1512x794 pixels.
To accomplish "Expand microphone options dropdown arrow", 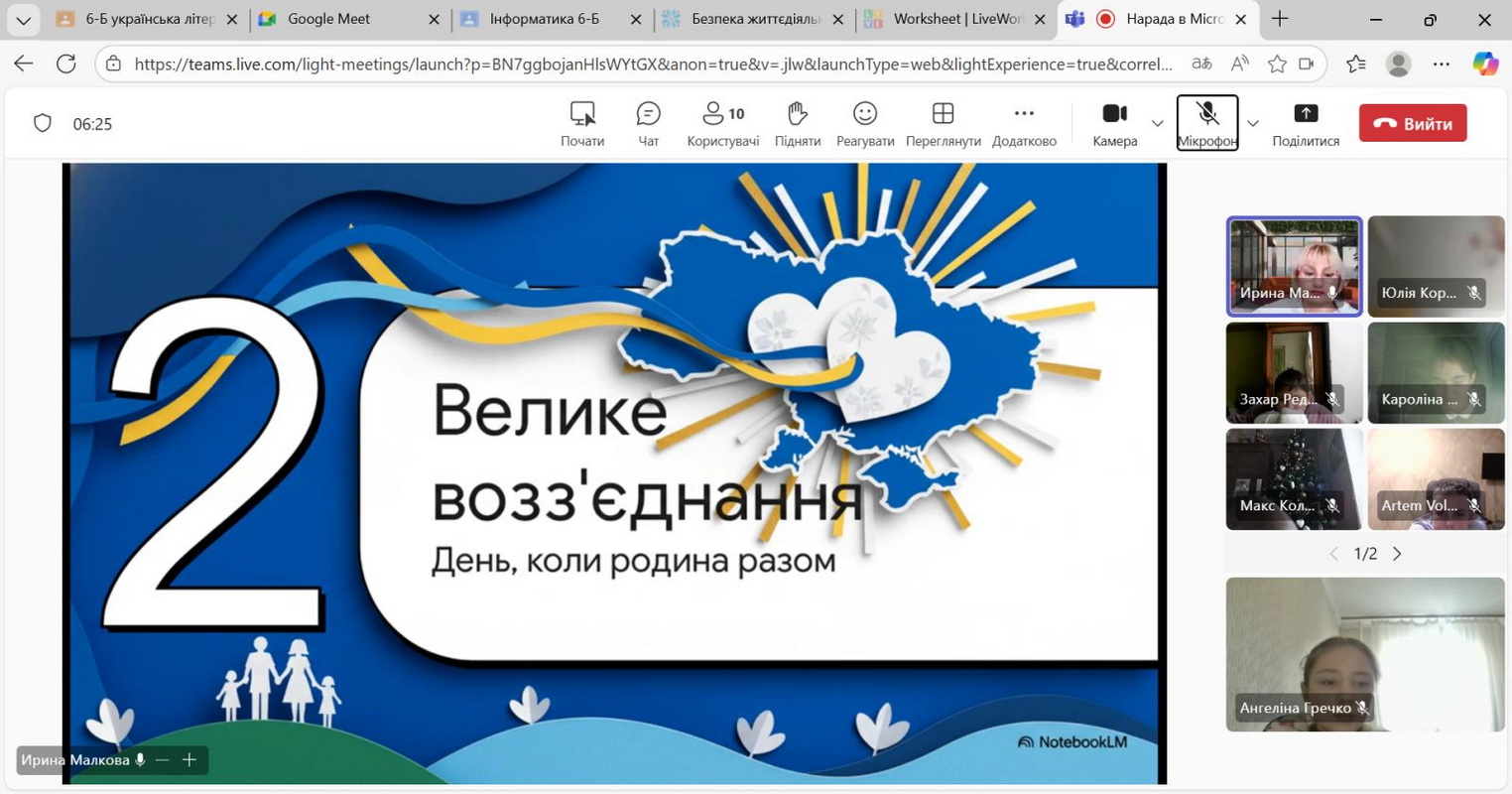I will (x=1252, y=124).
